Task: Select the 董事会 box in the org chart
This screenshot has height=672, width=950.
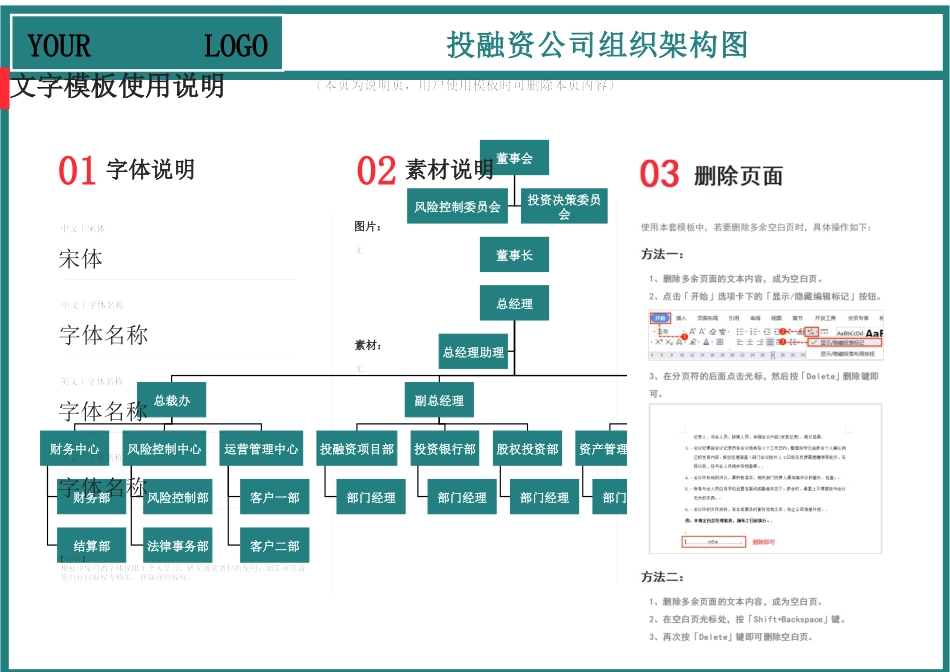Action: point(516,157)
